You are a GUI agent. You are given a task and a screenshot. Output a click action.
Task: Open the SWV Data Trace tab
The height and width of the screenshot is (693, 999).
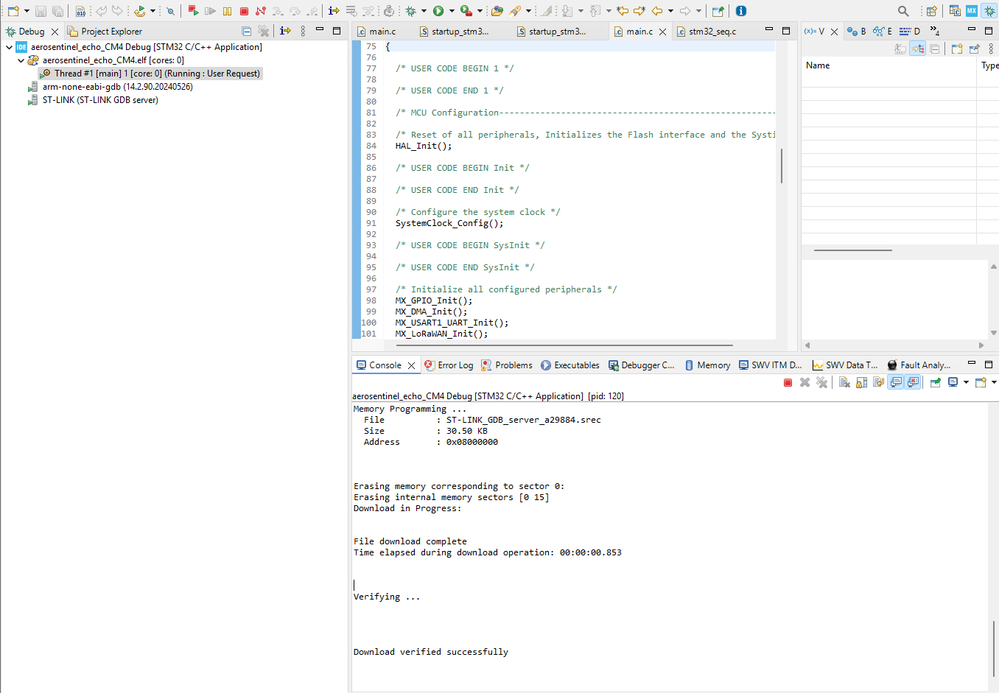click(x=845, y=365)
